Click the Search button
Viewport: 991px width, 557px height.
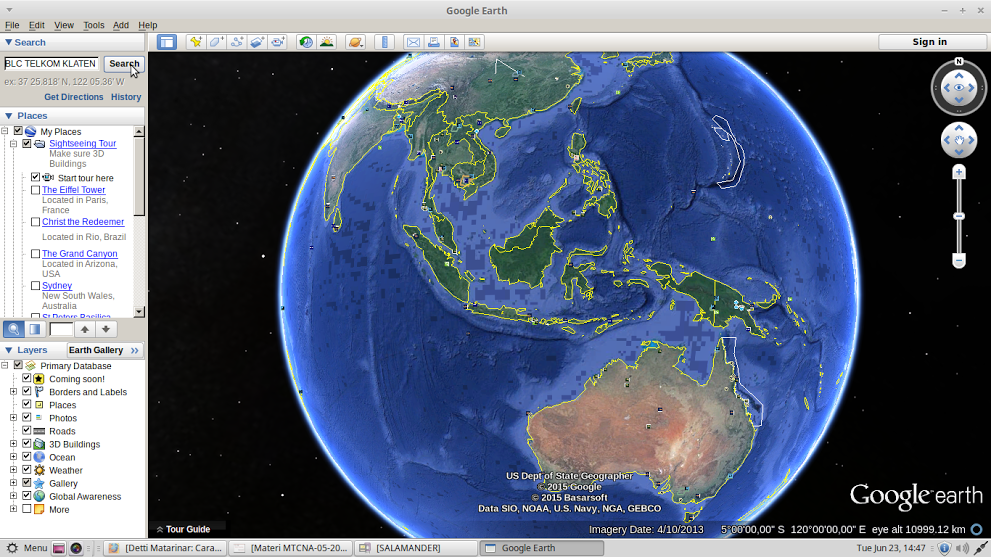pos(124,64)
